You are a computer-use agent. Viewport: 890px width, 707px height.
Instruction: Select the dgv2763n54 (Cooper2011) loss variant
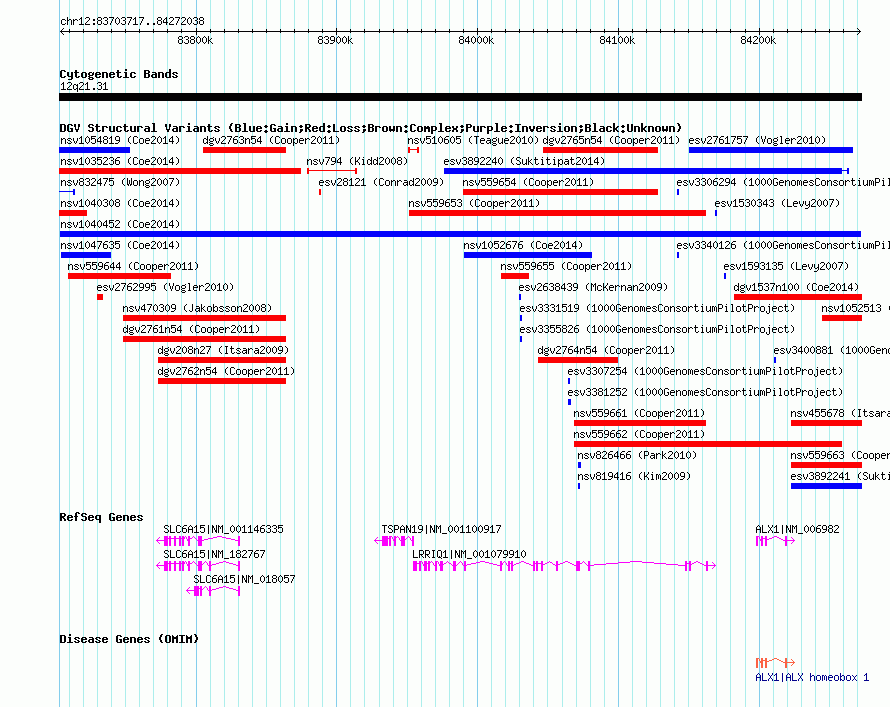[244, 150]
